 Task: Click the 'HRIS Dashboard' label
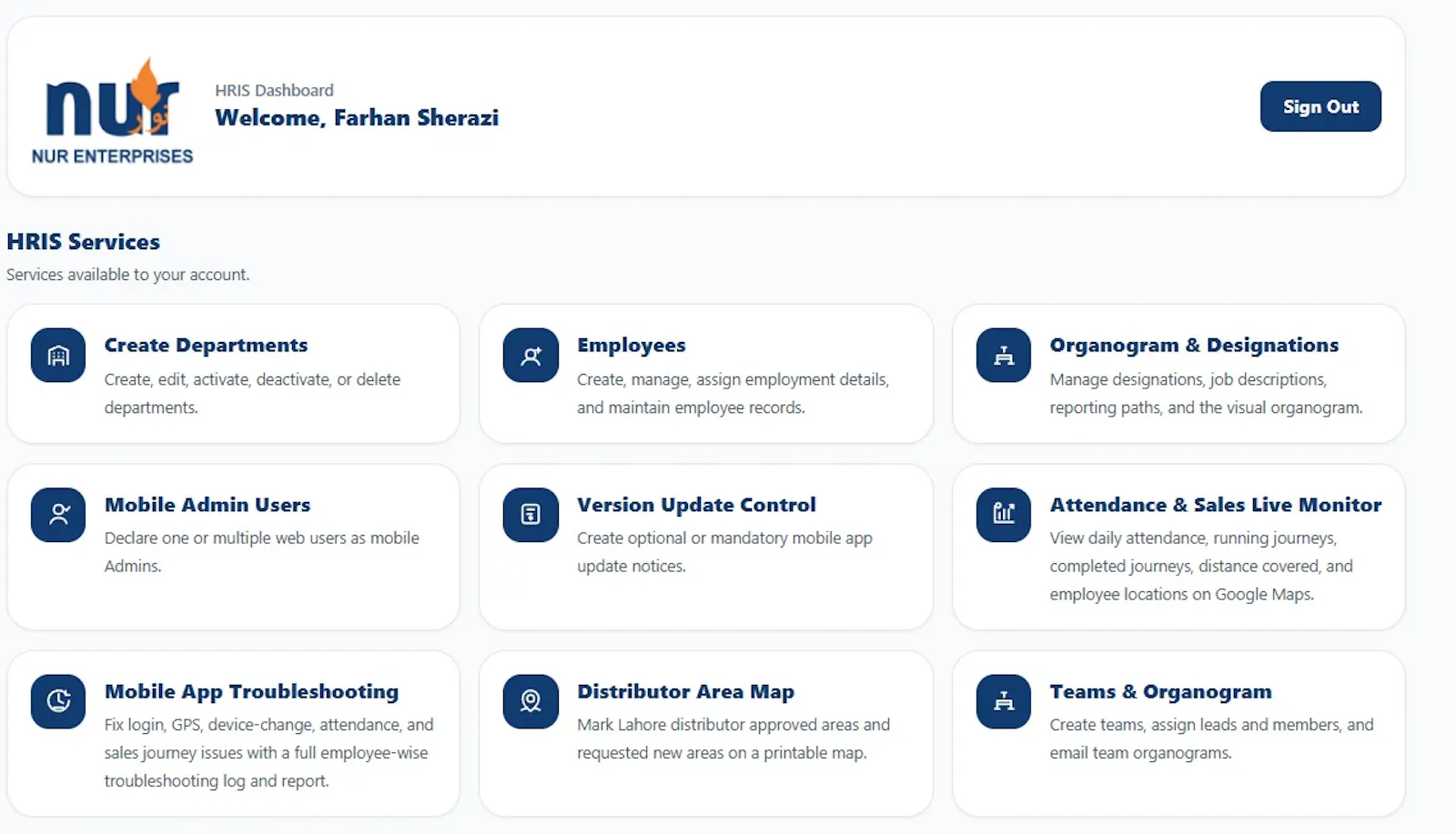(x=274, y=90)
